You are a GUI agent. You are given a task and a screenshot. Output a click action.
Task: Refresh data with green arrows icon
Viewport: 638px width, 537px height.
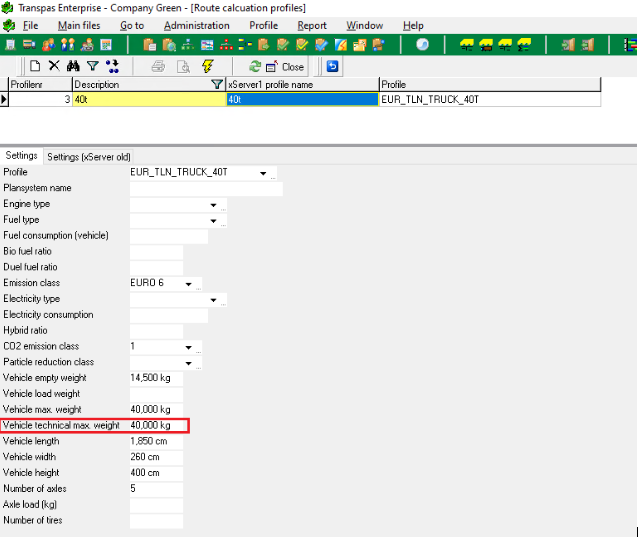pos(255,66)
